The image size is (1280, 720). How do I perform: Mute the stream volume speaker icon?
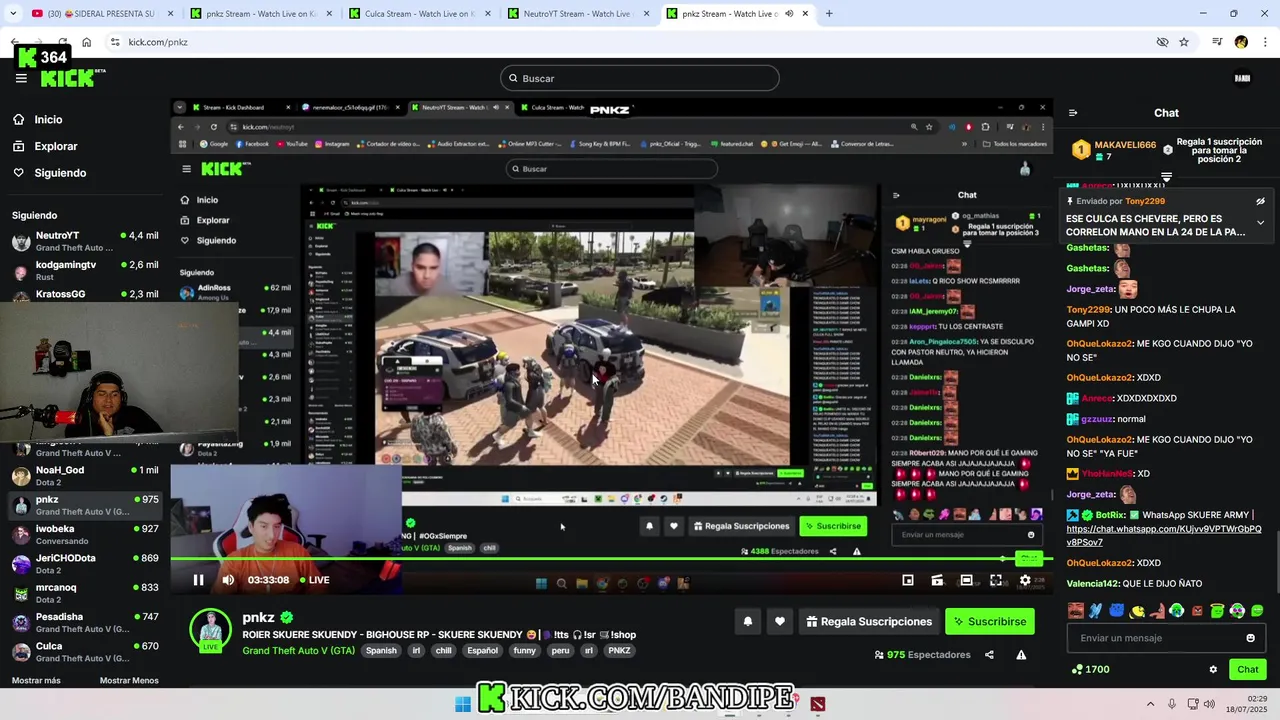point(228,580)
